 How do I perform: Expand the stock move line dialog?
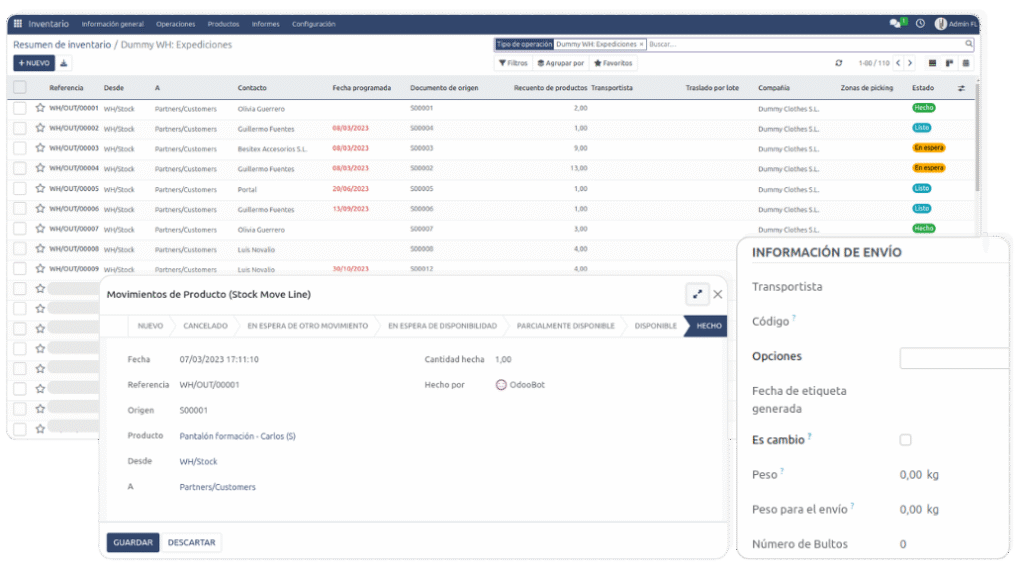[696, 294]
